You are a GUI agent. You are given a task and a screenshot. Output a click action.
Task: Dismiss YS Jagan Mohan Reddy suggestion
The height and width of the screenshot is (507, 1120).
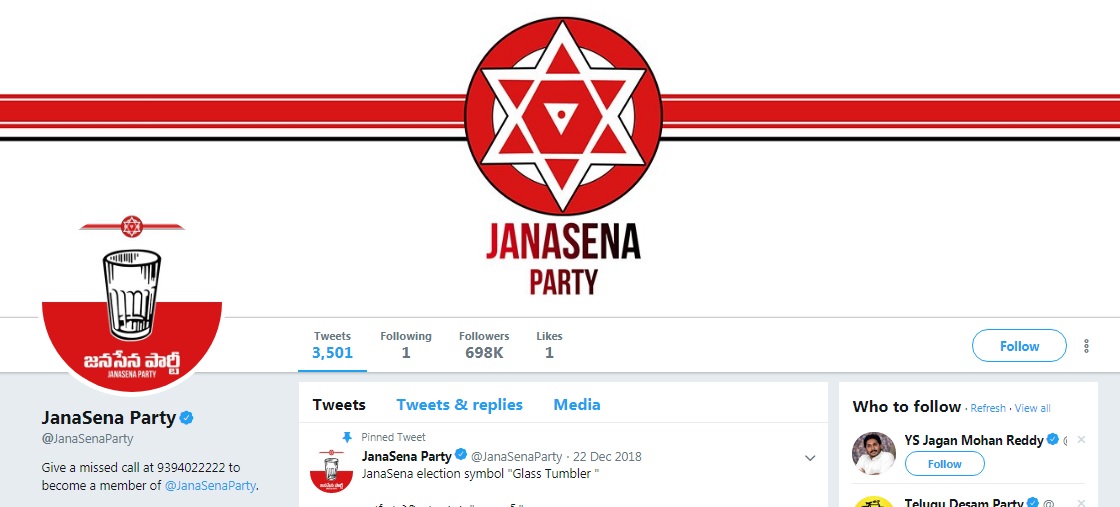click(x=1081, y=440)
